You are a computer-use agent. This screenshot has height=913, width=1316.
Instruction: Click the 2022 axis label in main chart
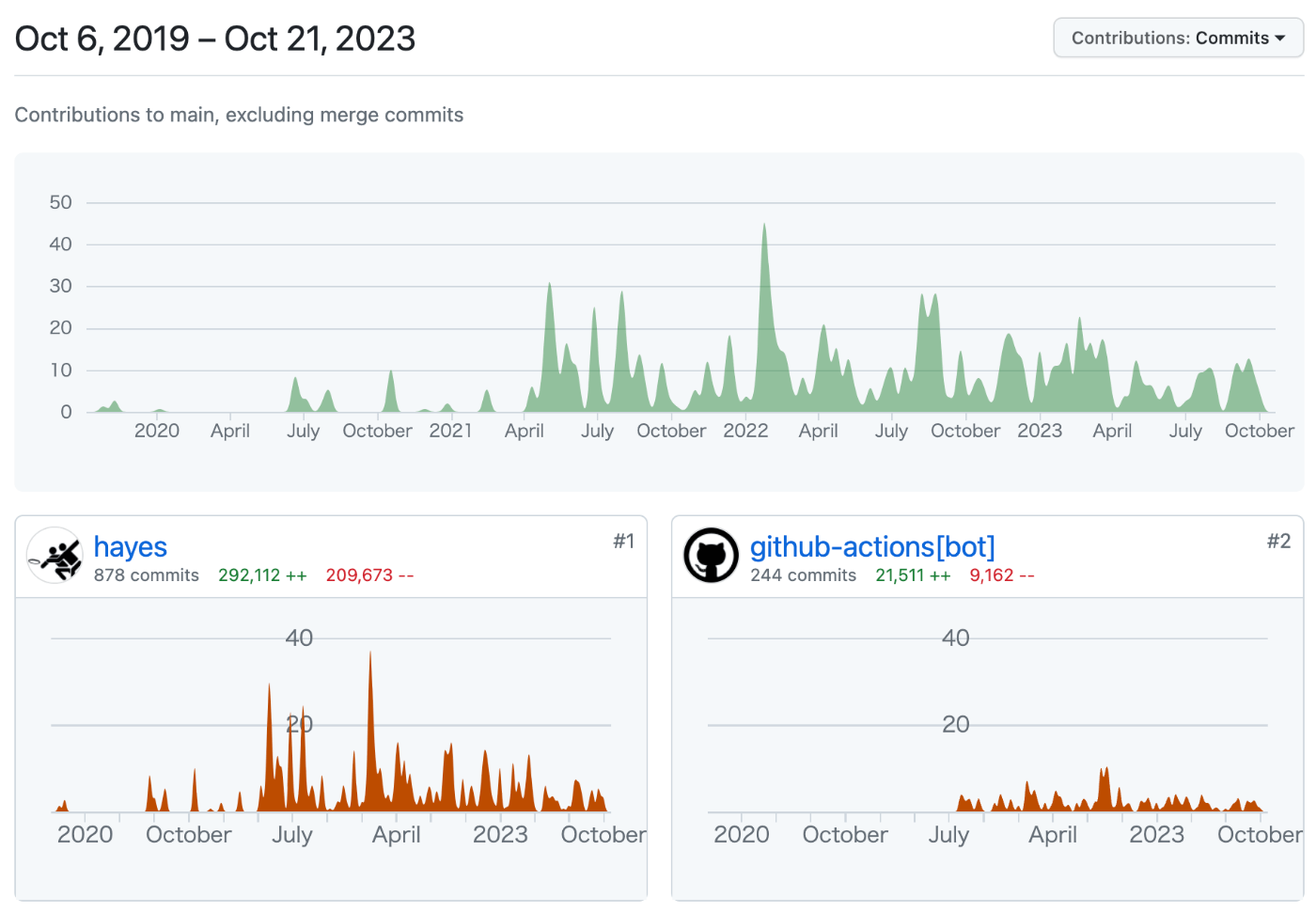coord(745,431)
